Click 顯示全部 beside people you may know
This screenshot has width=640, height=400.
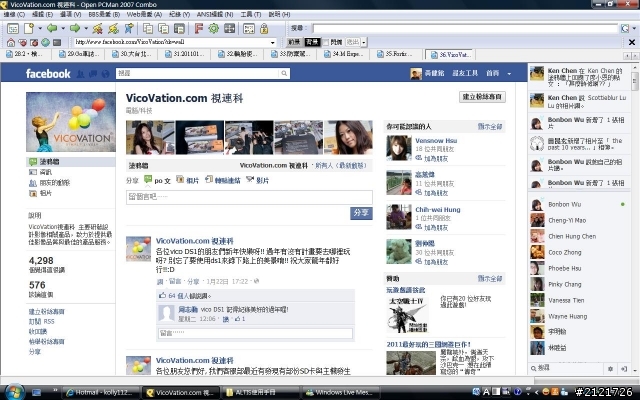point(490,127)
